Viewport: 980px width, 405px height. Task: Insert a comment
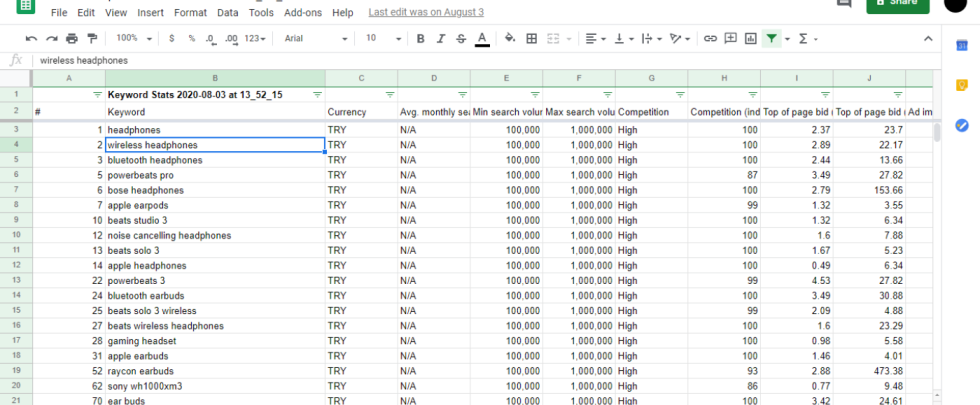pos(730,39)
